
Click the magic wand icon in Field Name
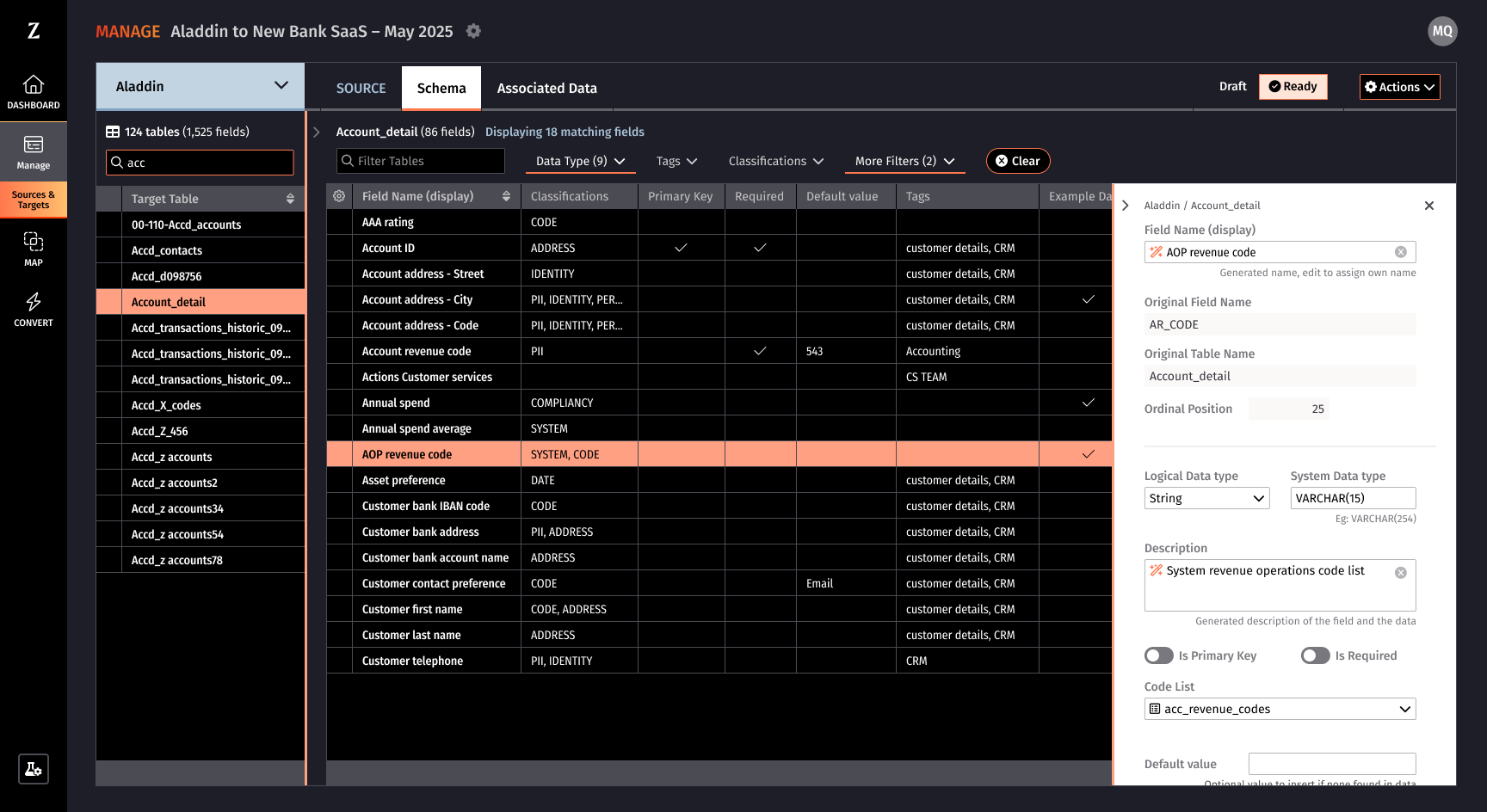pyautogui.click(x=1157, y=252)
